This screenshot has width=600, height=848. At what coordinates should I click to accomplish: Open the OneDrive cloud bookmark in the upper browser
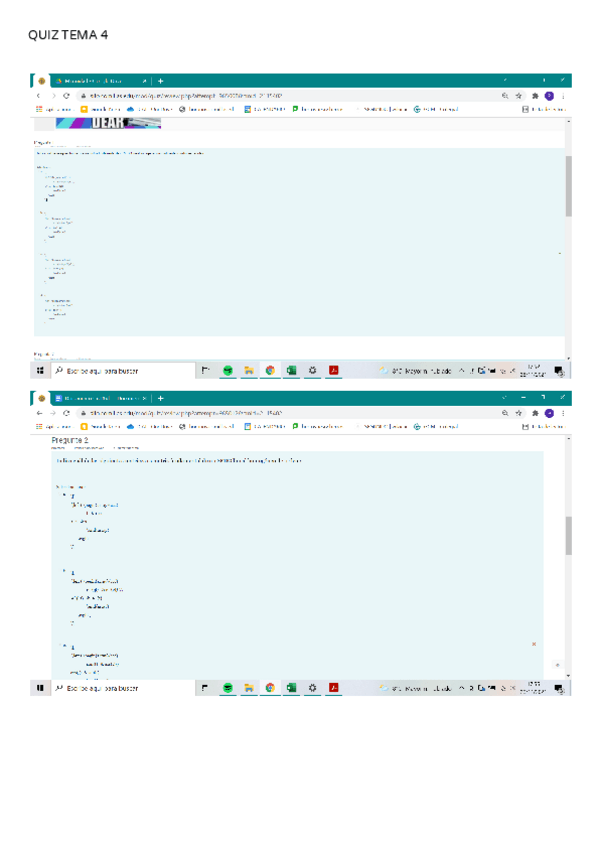point(150,109)
